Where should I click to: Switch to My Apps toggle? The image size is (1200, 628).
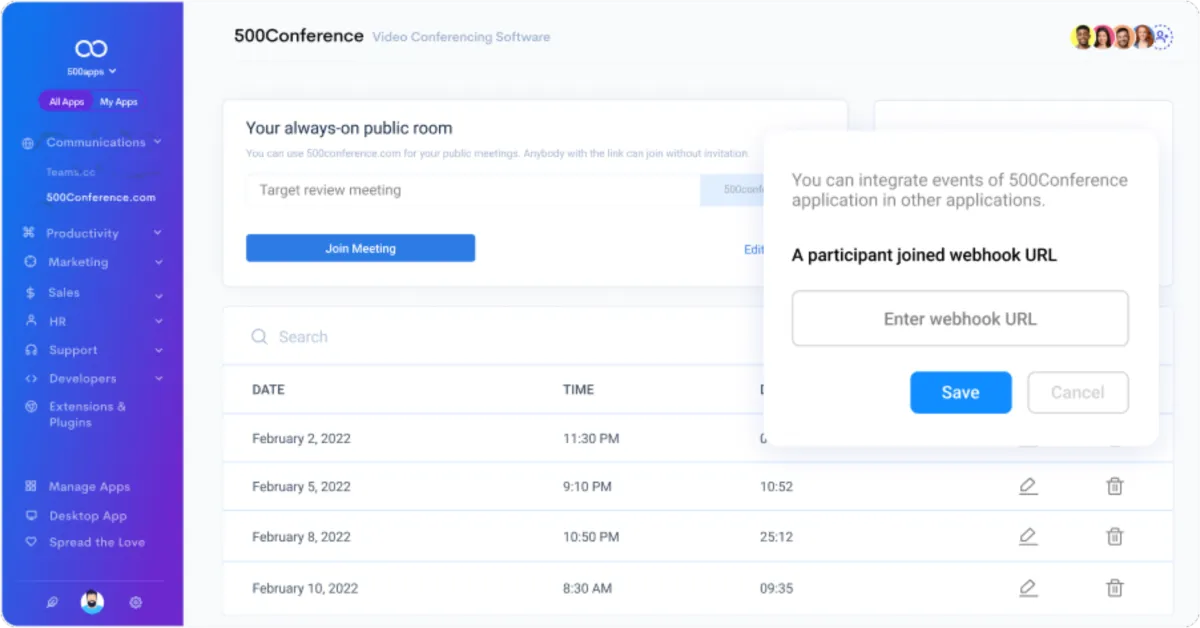pos(119,102)
